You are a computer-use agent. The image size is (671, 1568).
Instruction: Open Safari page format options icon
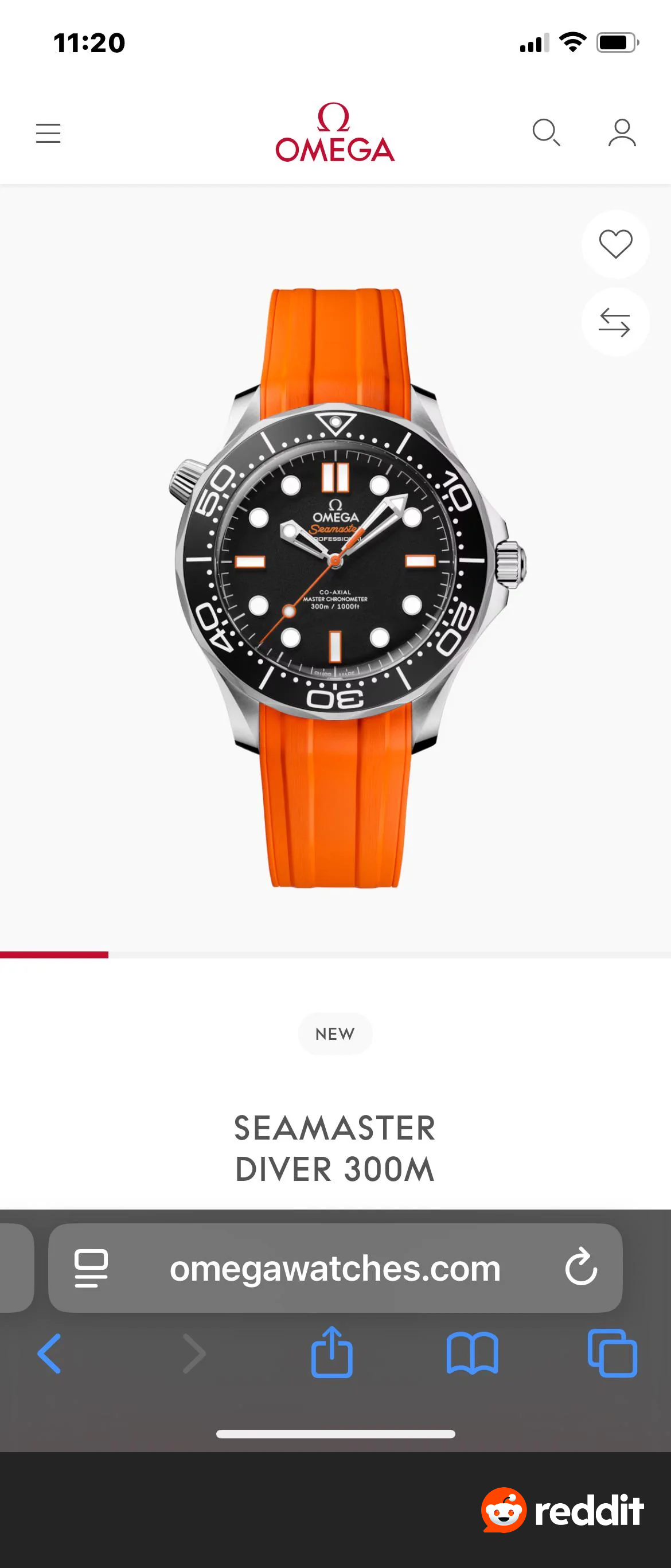pyautogui.click(x=91, y=1268)
